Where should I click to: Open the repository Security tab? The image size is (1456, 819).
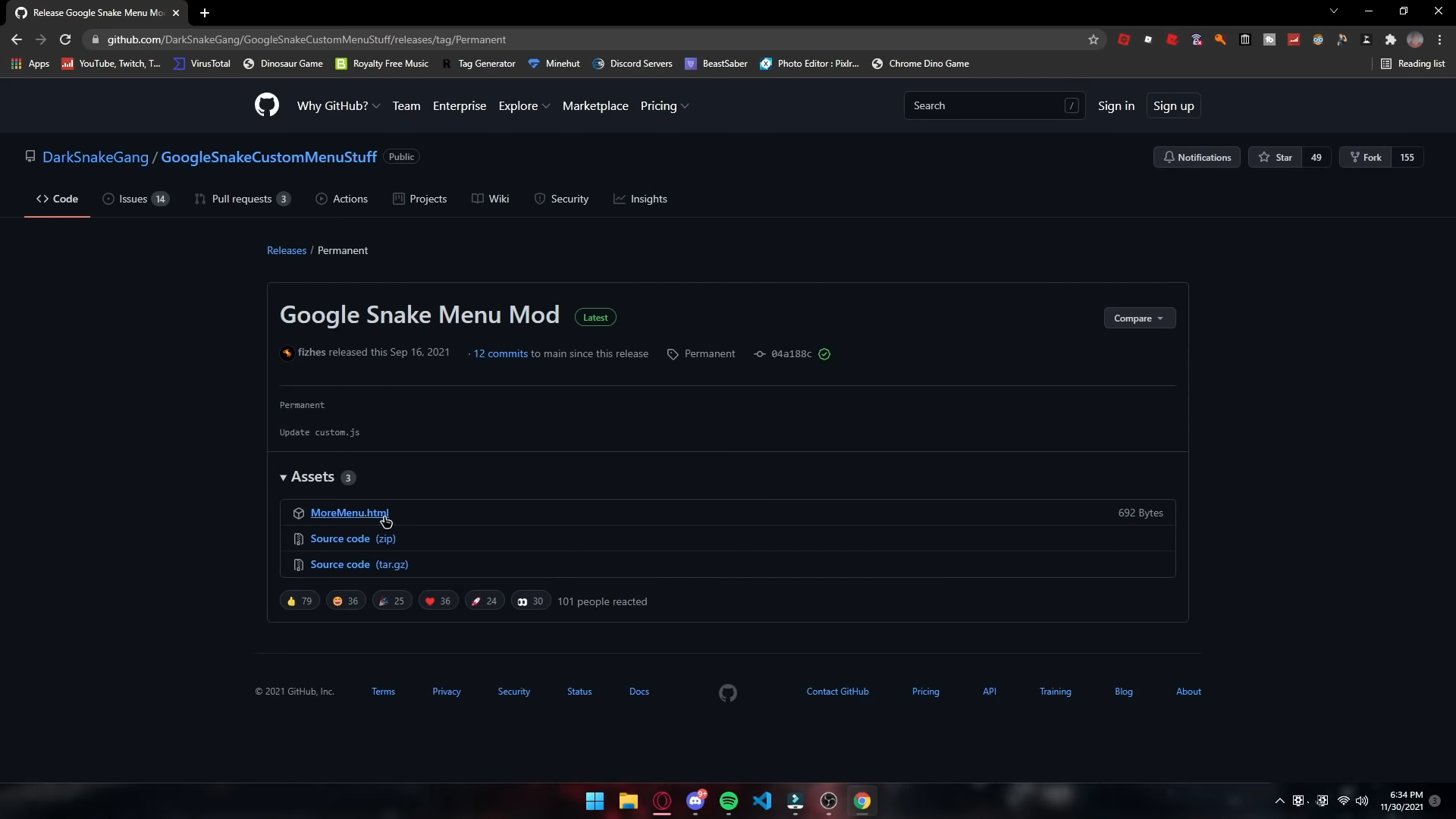tap(561, 199)
